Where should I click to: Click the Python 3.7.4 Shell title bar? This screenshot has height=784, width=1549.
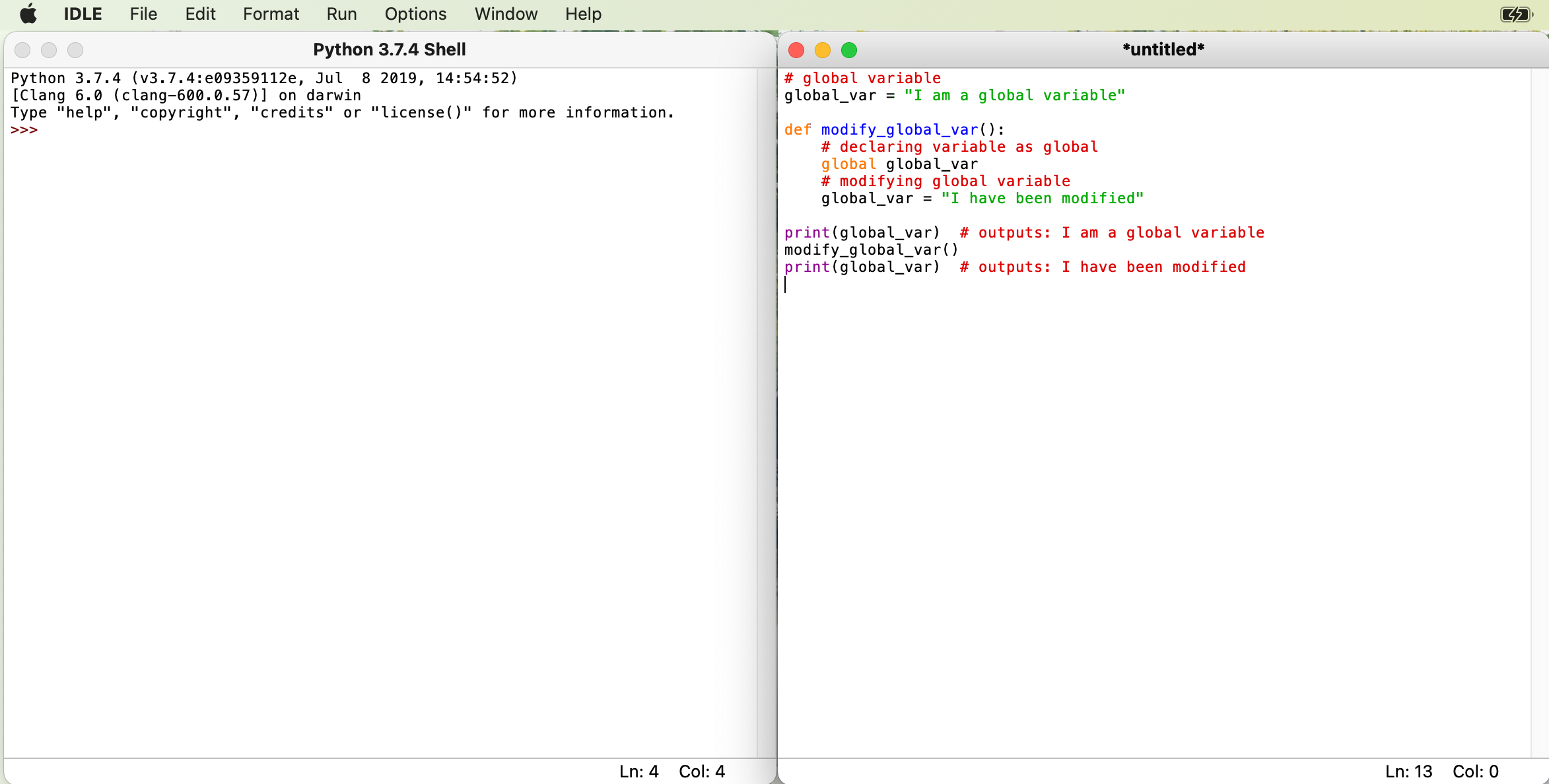(x=390, y=49)
